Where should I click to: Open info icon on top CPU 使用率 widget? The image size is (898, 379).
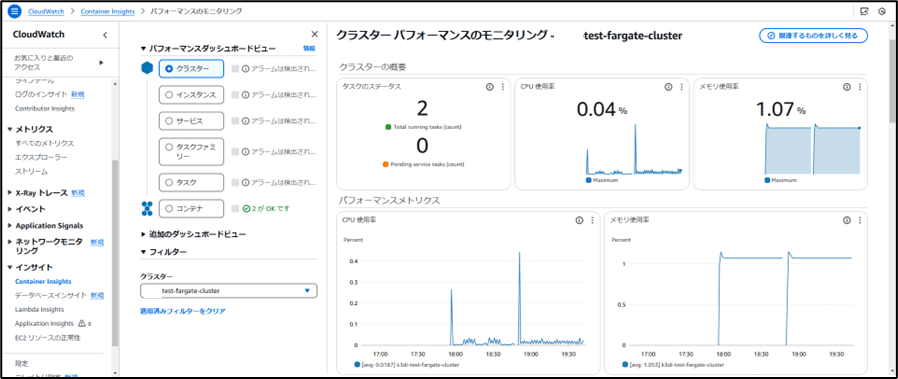668,87
